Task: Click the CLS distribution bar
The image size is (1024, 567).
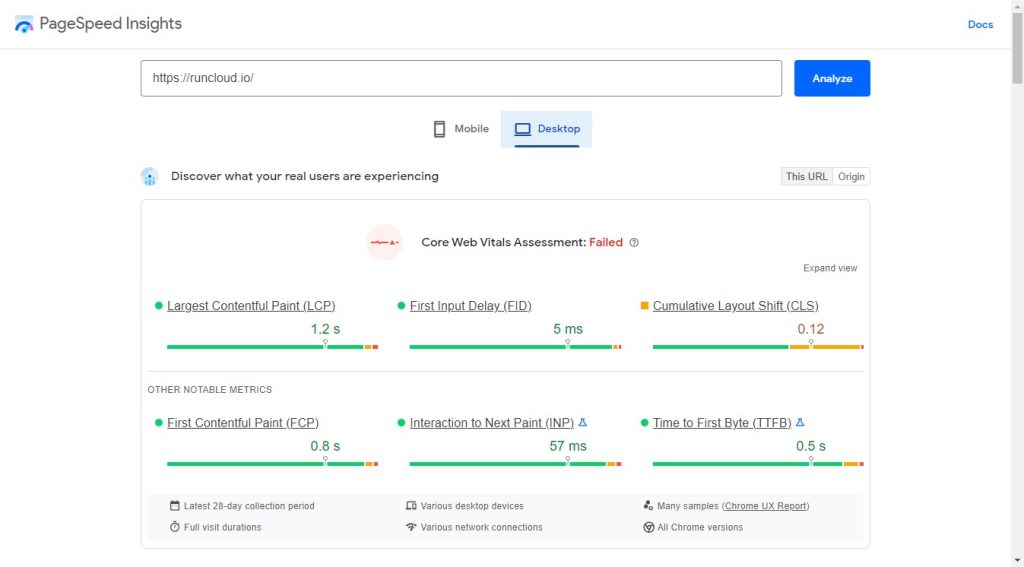Action: pyautogui.click(x=758, y=347)
